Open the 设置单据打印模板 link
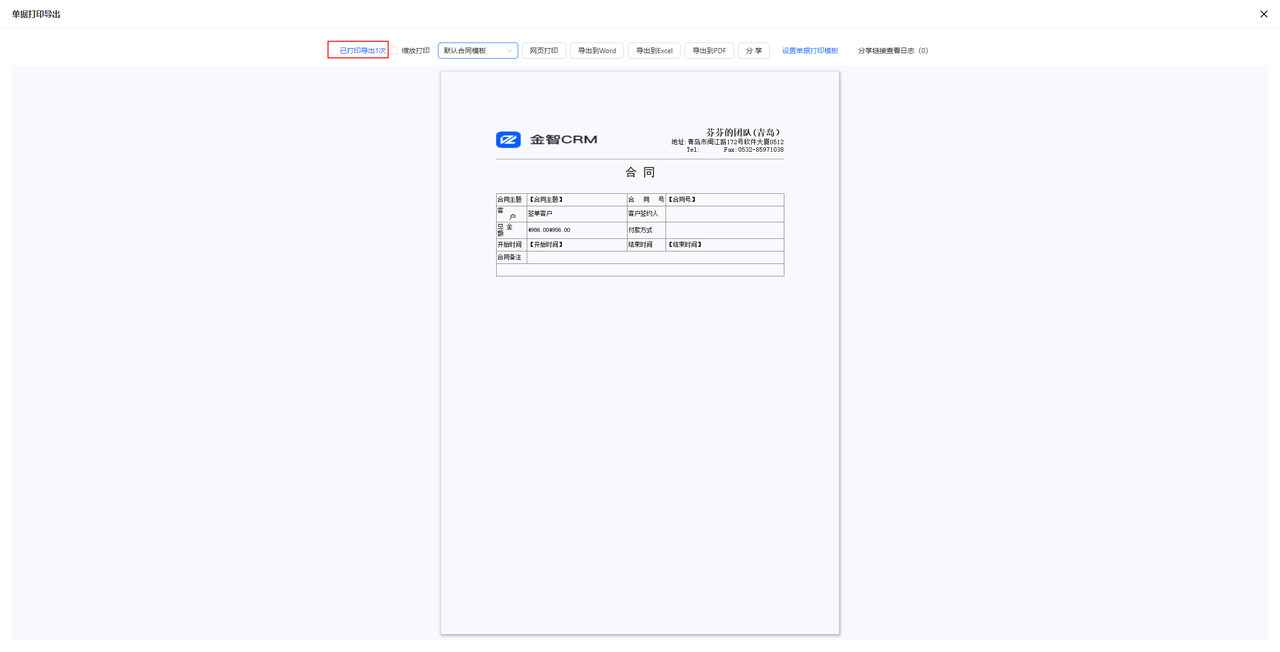This screenshot has width=1280, height=652. 810,50
